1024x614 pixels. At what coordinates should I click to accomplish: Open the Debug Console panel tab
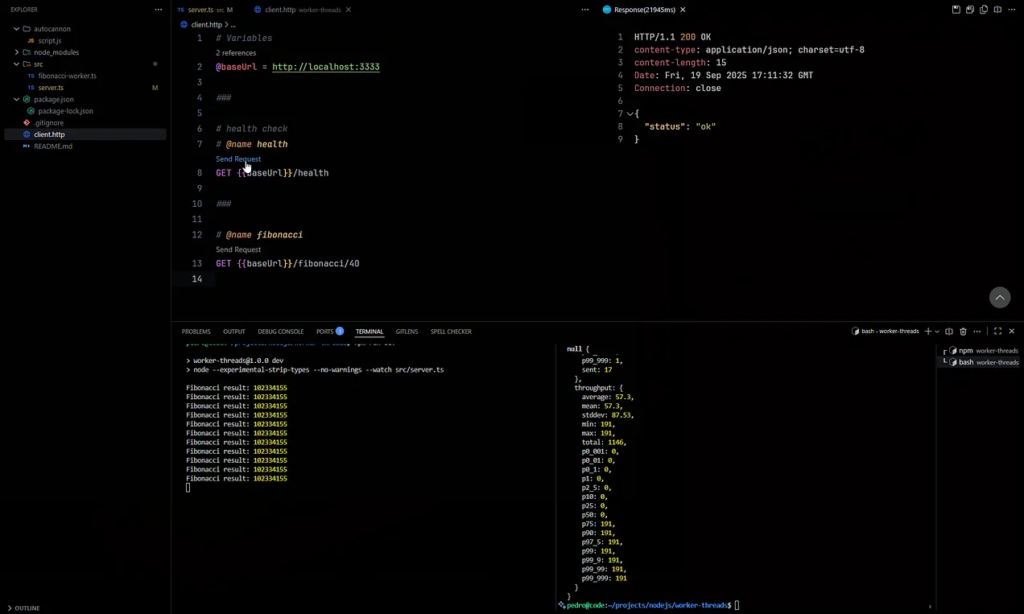(280, 331)
